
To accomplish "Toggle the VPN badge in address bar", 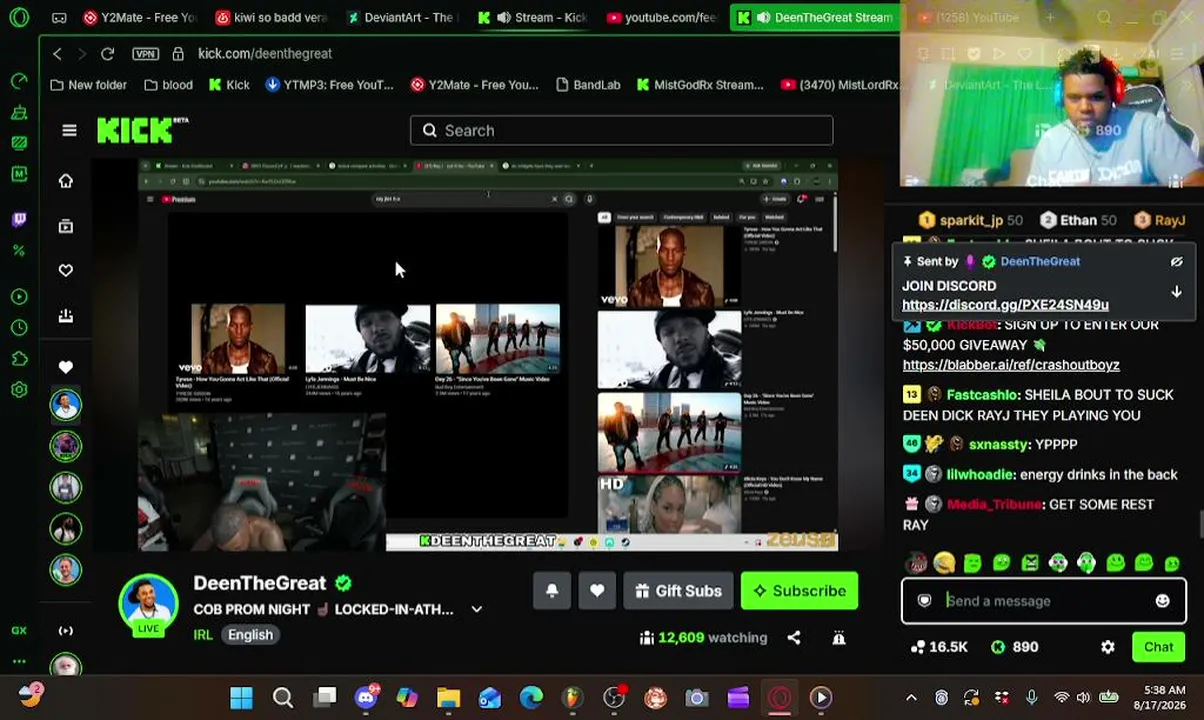I will 145,54.
